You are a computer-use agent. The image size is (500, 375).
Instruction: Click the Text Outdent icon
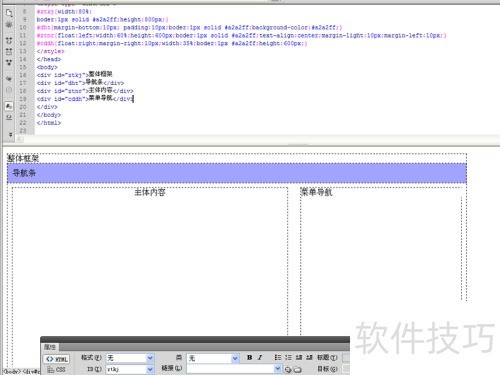pyautogui.click(x=299, y=357)
